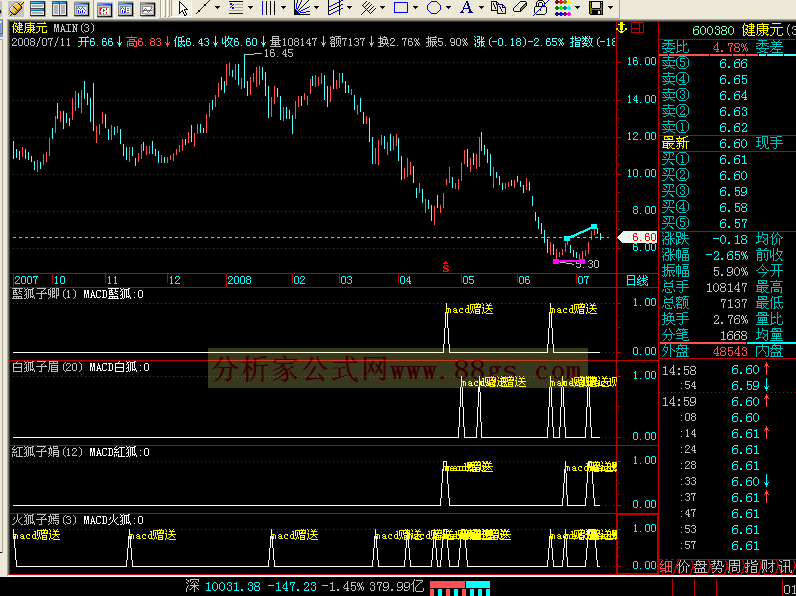The height and width of the screenshot is (596, 796).
Task: Switch to the 细 tab
Action: pyautogui.click(x=667, y=567)
